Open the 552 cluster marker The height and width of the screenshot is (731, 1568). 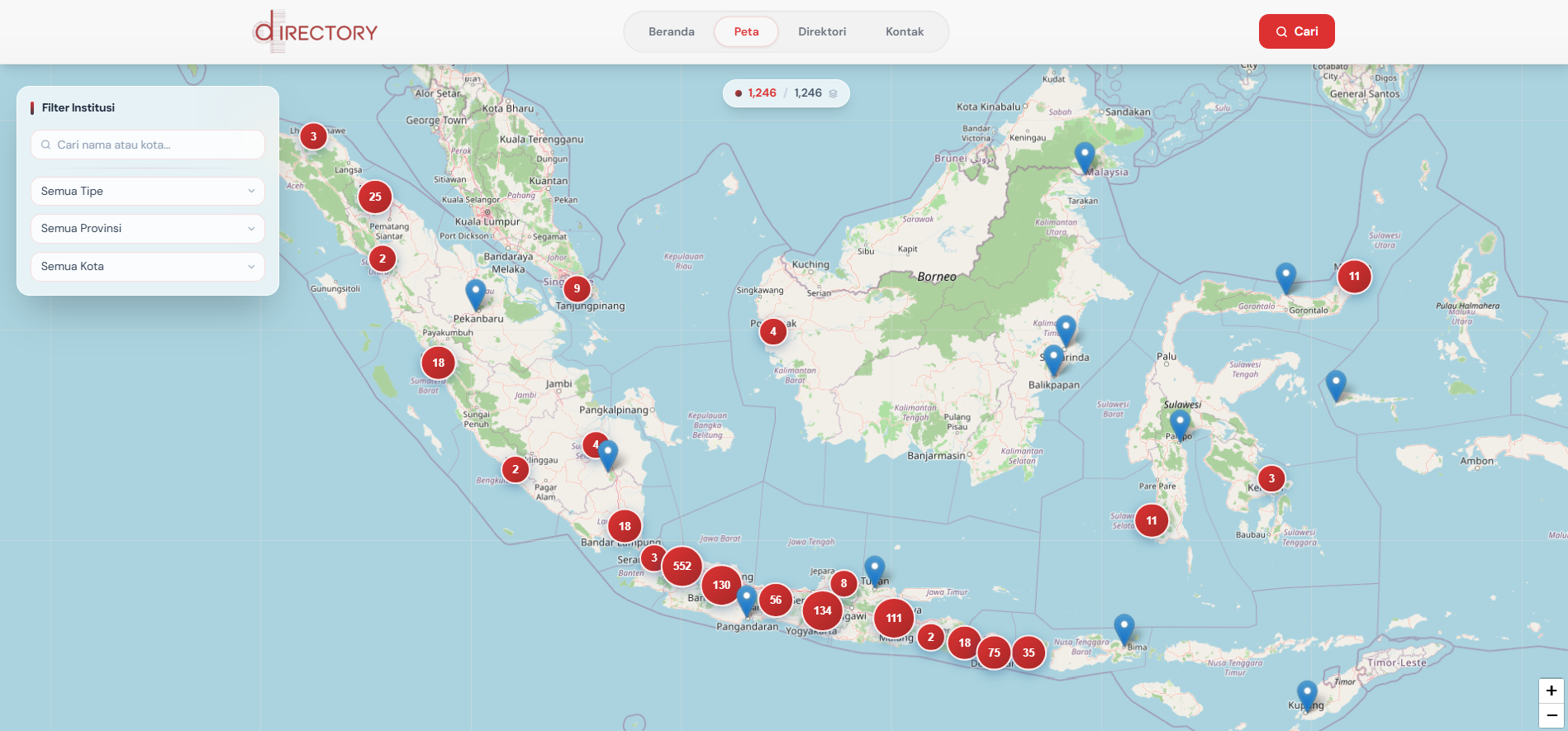(682, 566)
